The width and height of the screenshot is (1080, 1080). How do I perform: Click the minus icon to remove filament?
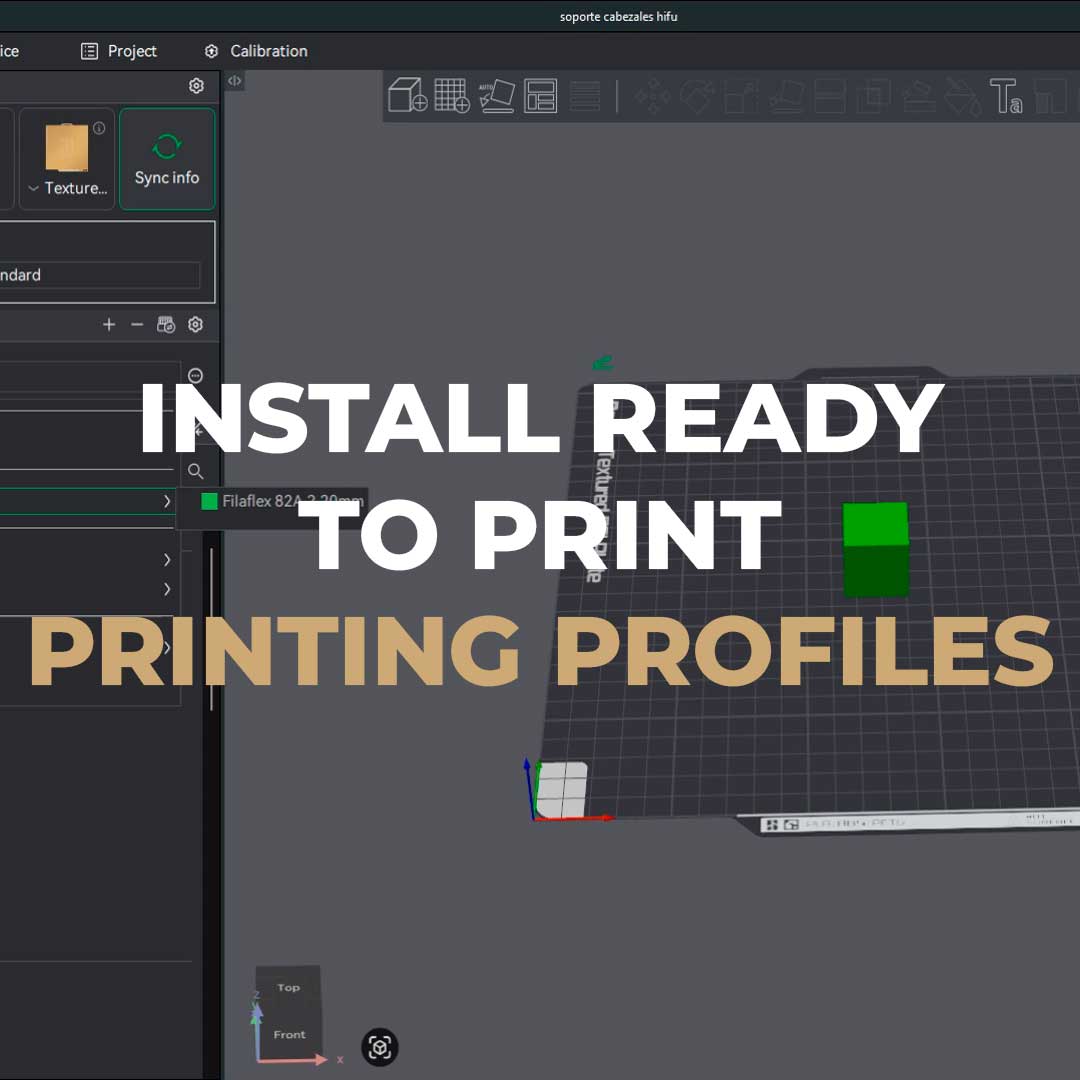pos(137,325)
